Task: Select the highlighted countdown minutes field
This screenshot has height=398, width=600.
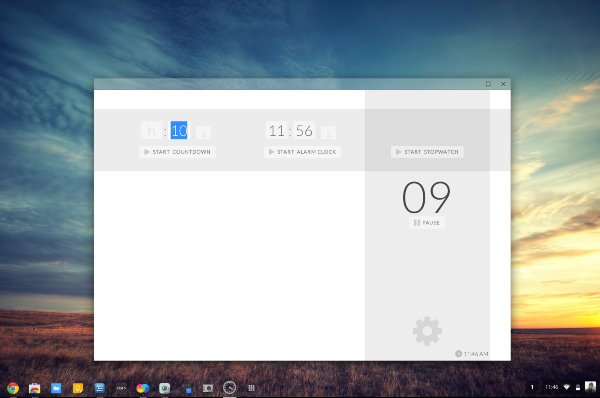Action: pos(179,130)
